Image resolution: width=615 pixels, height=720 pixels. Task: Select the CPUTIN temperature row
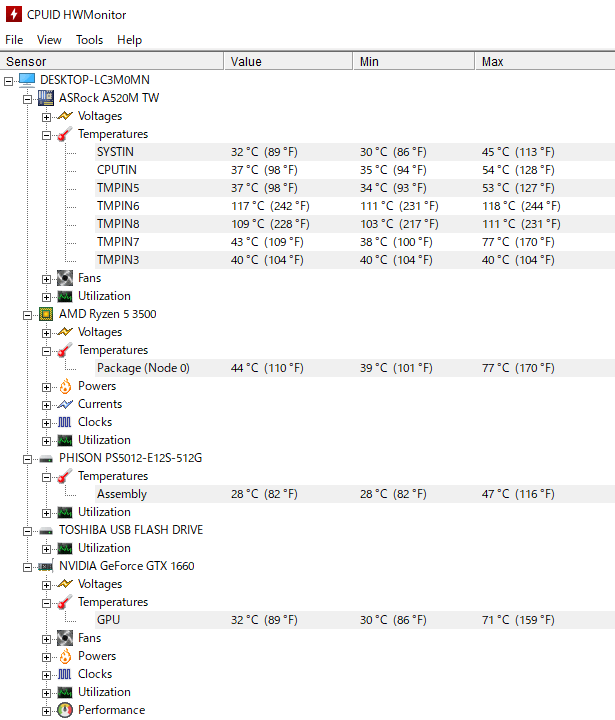355,170
